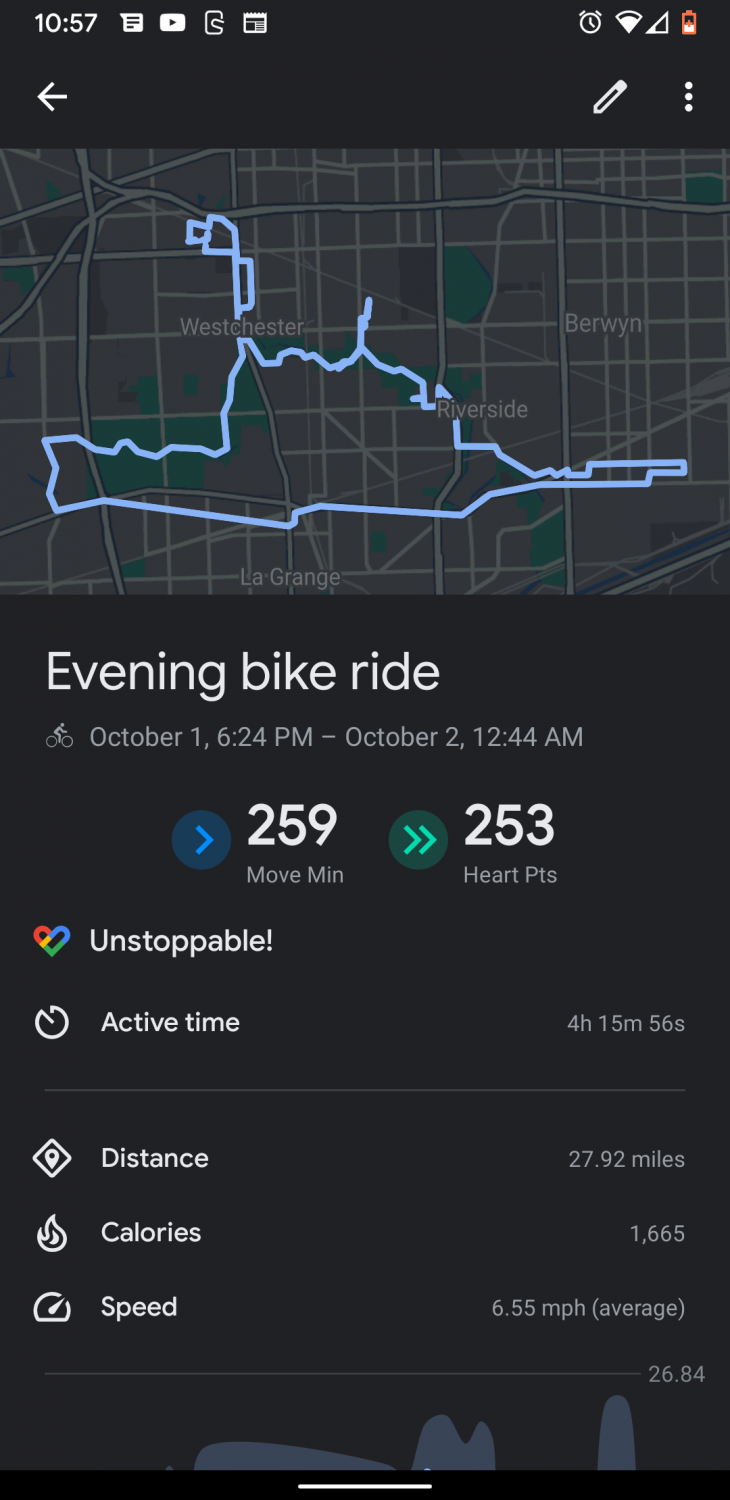
Task: Tap the Distance diamond pin icon
Action: (52, 1159)
